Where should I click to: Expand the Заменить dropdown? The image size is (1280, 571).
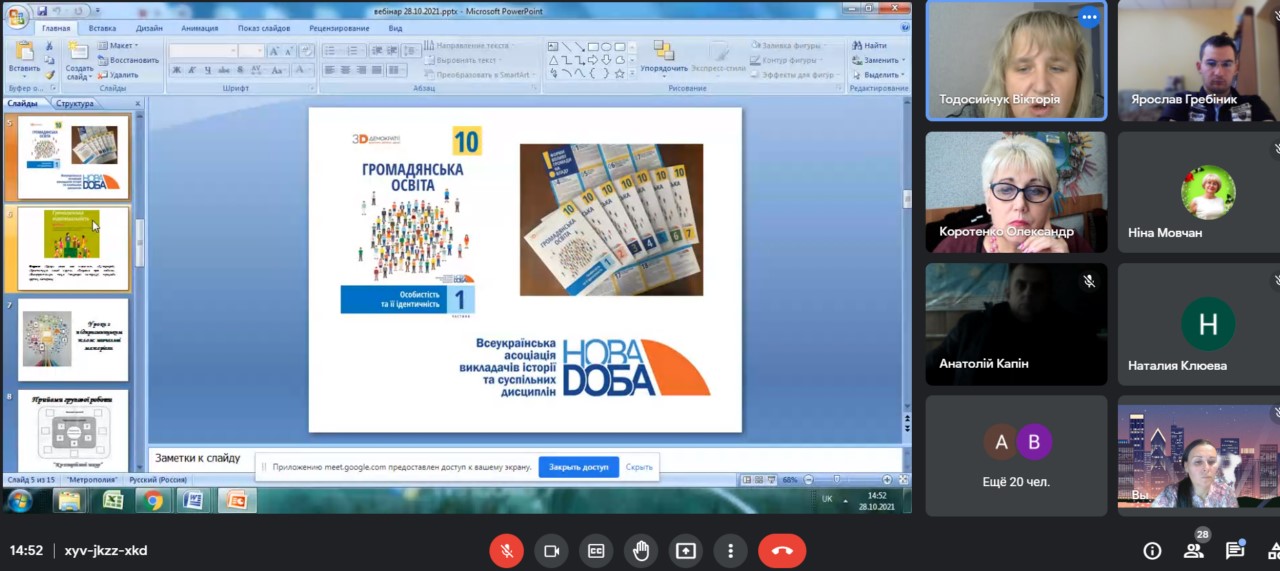coord(878,60)
